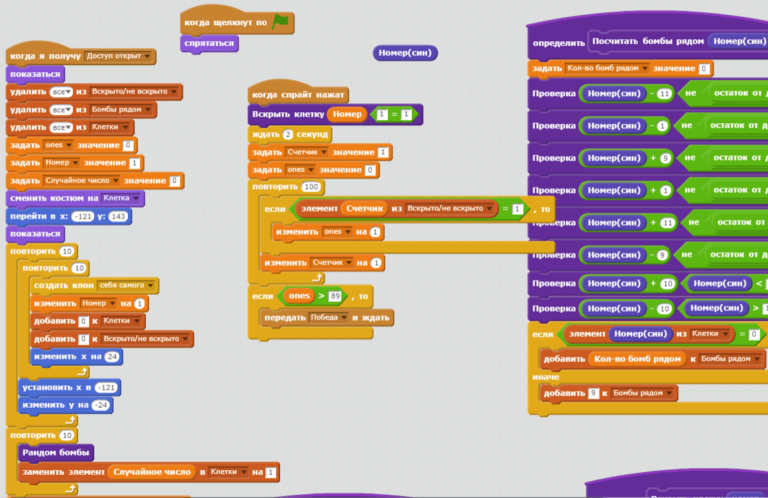Screen dimensions: 768x498
Task: Click y value 143 in перейти в block
Action: click(x=118, y=216)
